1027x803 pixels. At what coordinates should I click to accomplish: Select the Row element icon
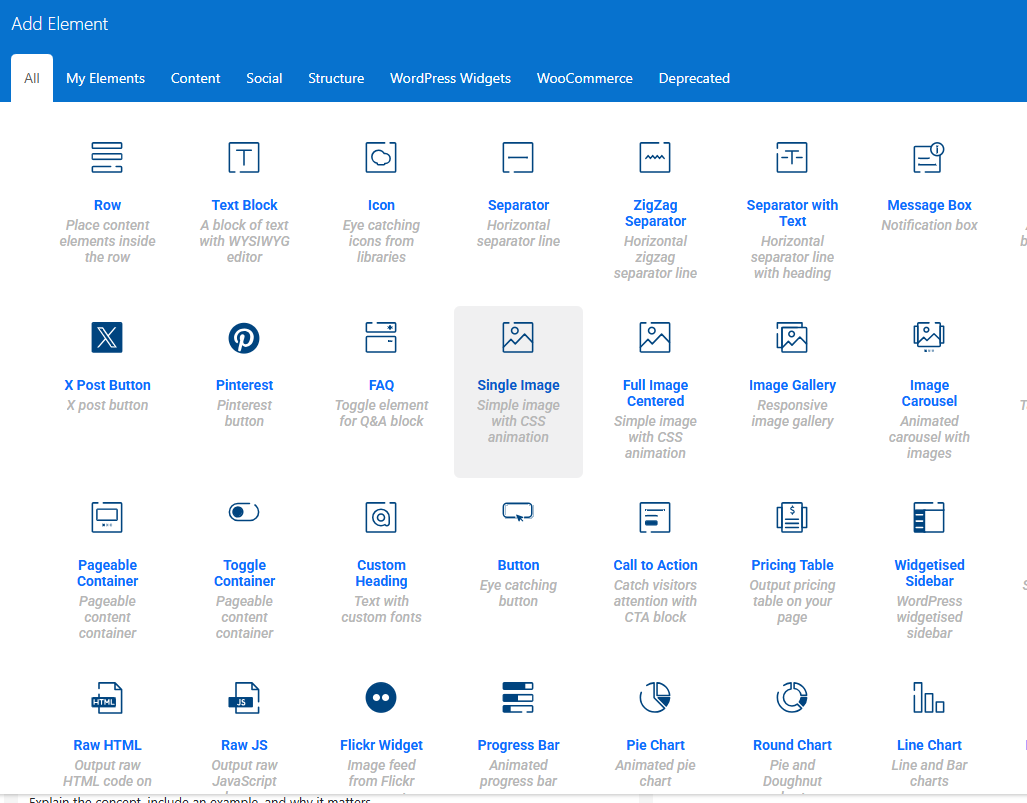point(107,157)
